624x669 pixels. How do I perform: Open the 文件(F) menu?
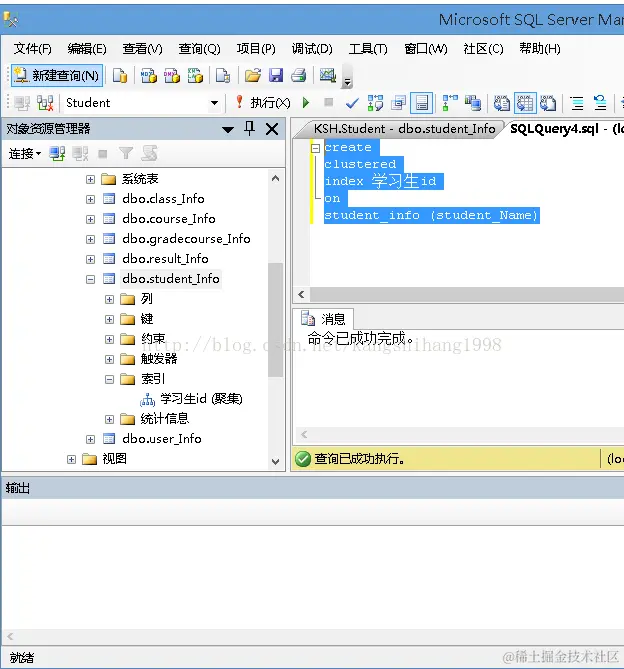click(32, 49)
